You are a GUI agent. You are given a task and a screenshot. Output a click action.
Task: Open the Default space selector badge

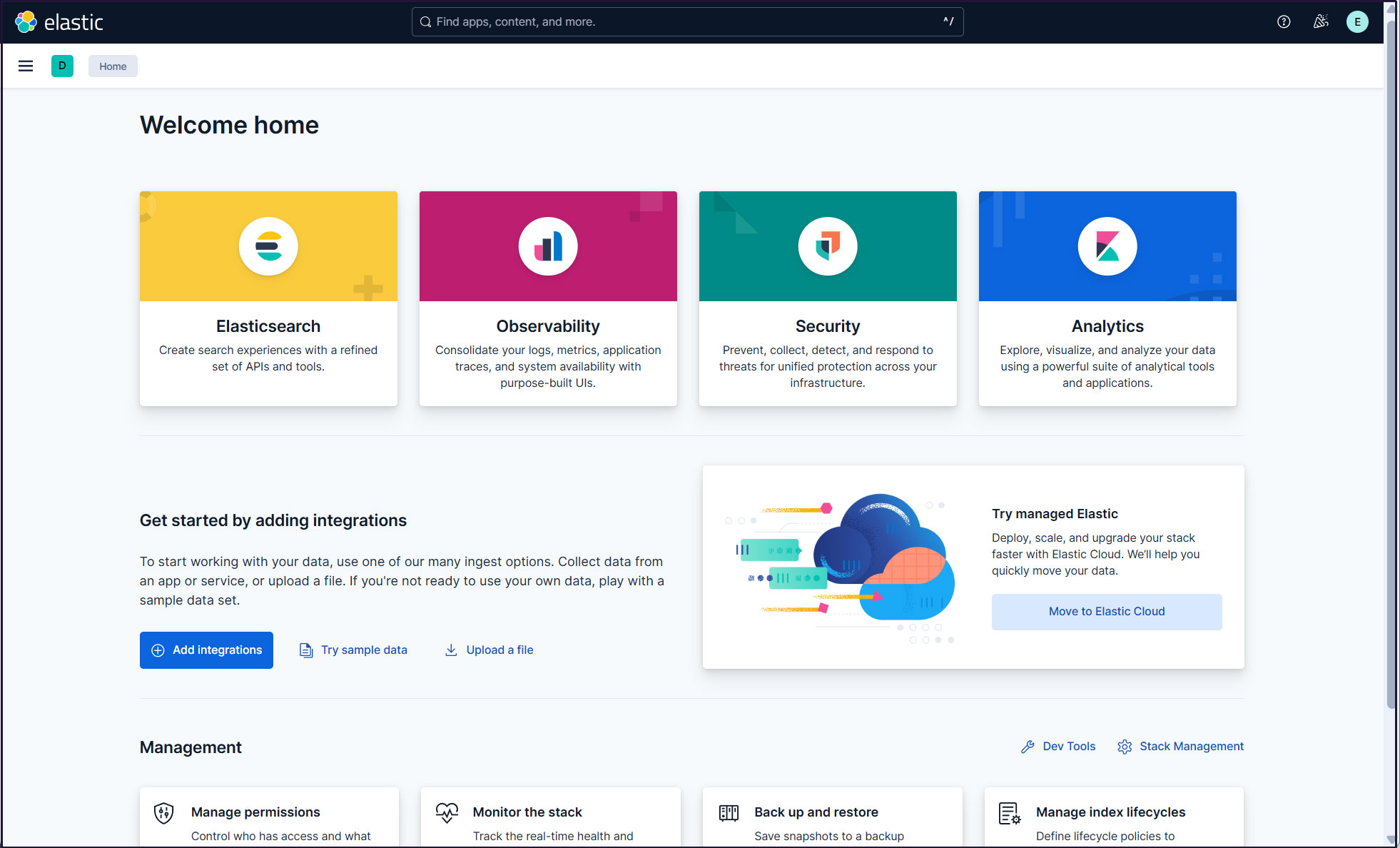click(62, 66)
